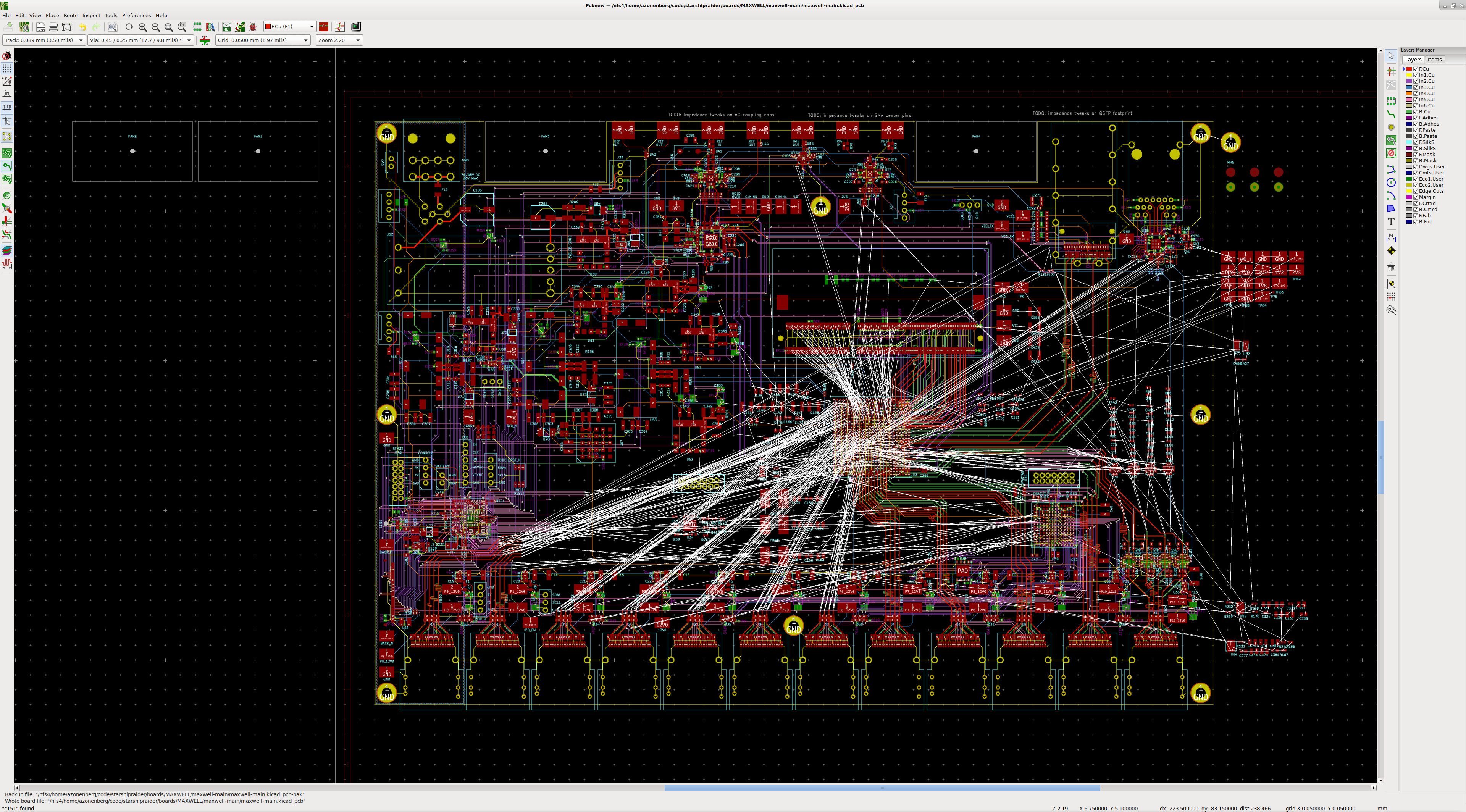This screenshot has height=812, width=1466.
Task: Run the Design Rules Check ladybug icon
Action: [x=253, y=27]
